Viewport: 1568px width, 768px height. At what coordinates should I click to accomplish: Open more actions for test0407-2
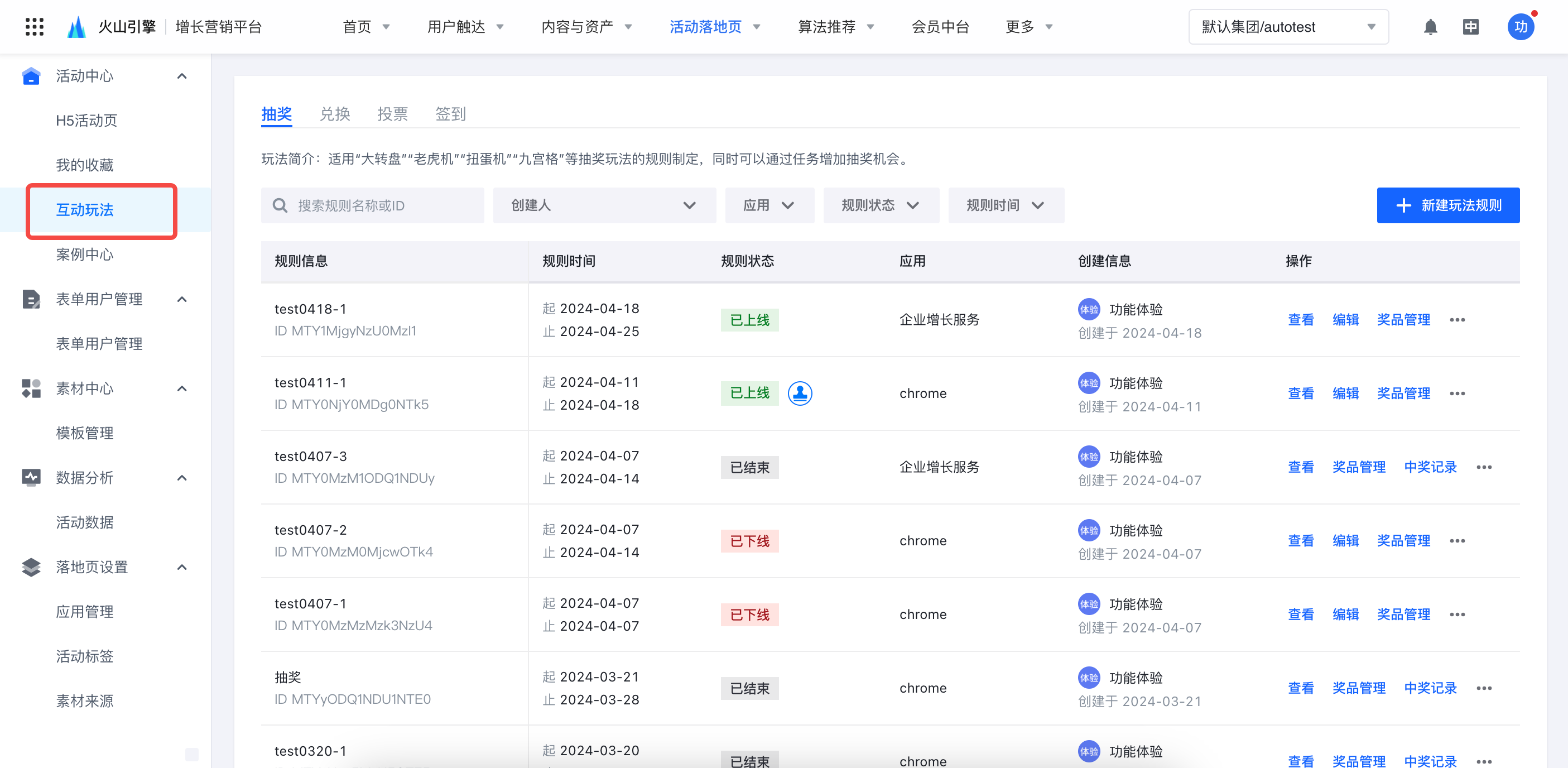coord(1457,541)
